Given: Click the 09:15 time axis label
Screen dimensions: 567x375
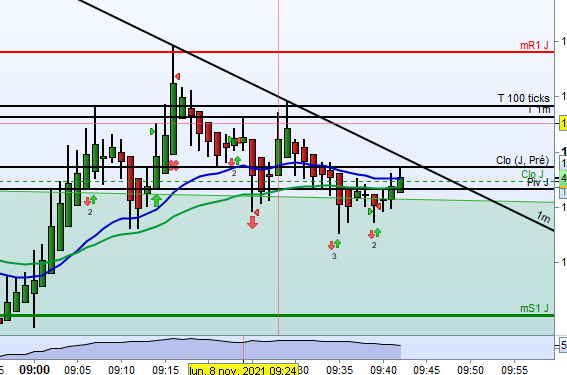Looking at the screenshot, I should click(165, 370).
